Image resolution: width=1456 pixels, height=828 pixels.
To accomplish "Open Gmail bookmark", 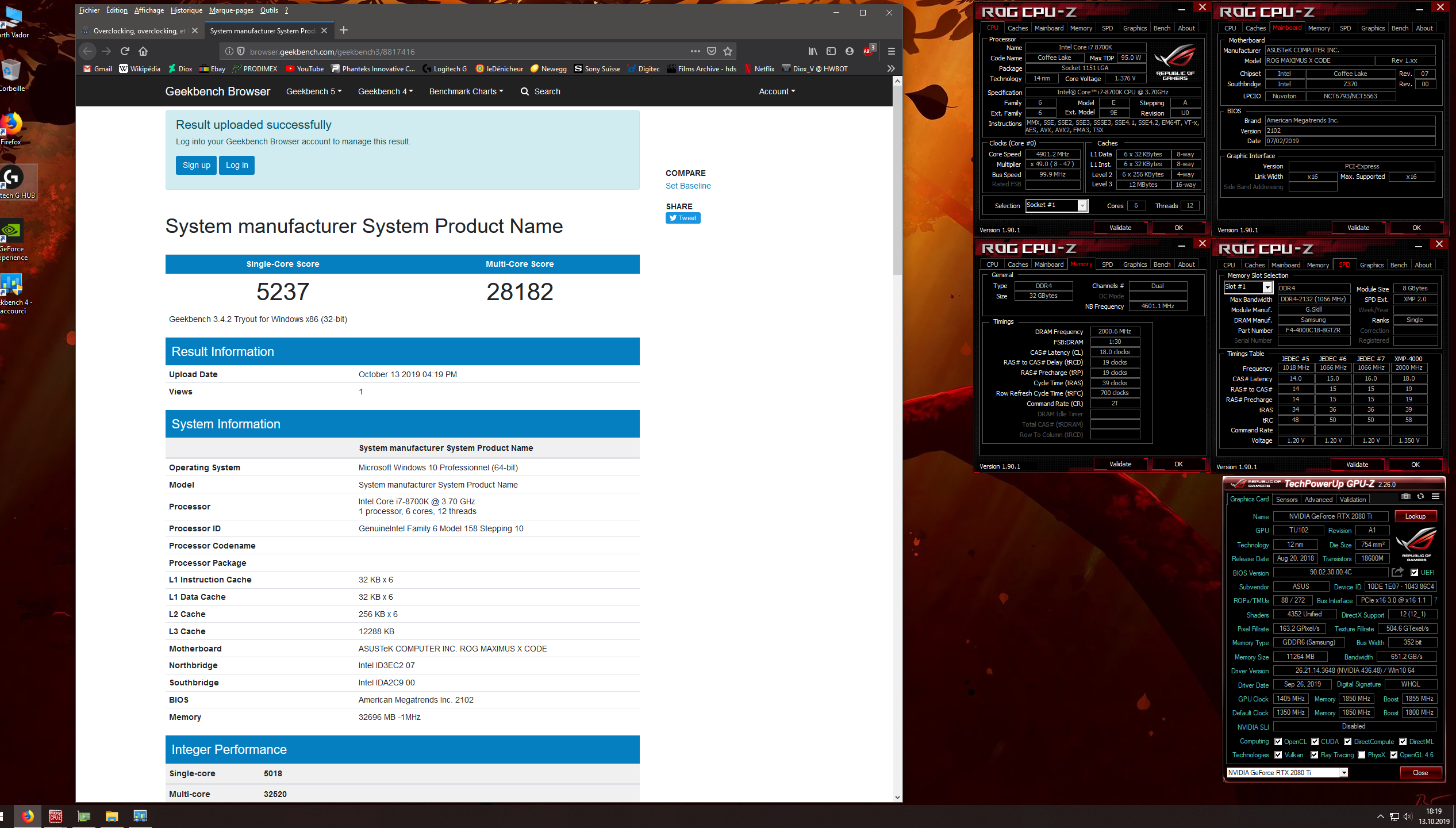I will (x=98, y=68).
